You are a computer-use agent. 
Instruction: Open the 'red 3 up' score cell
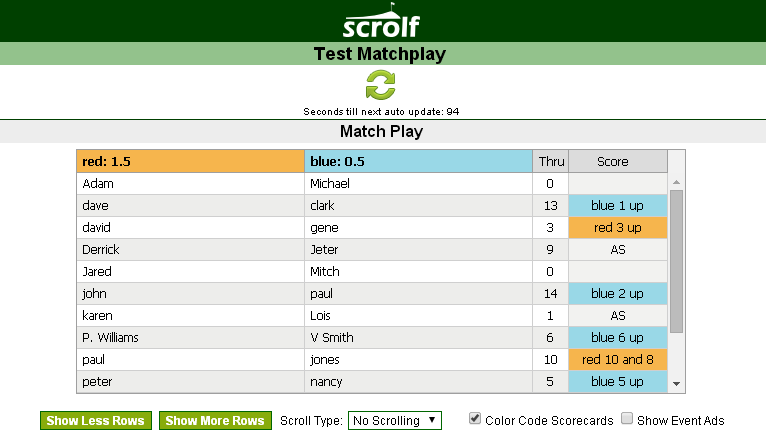[618, 228]
